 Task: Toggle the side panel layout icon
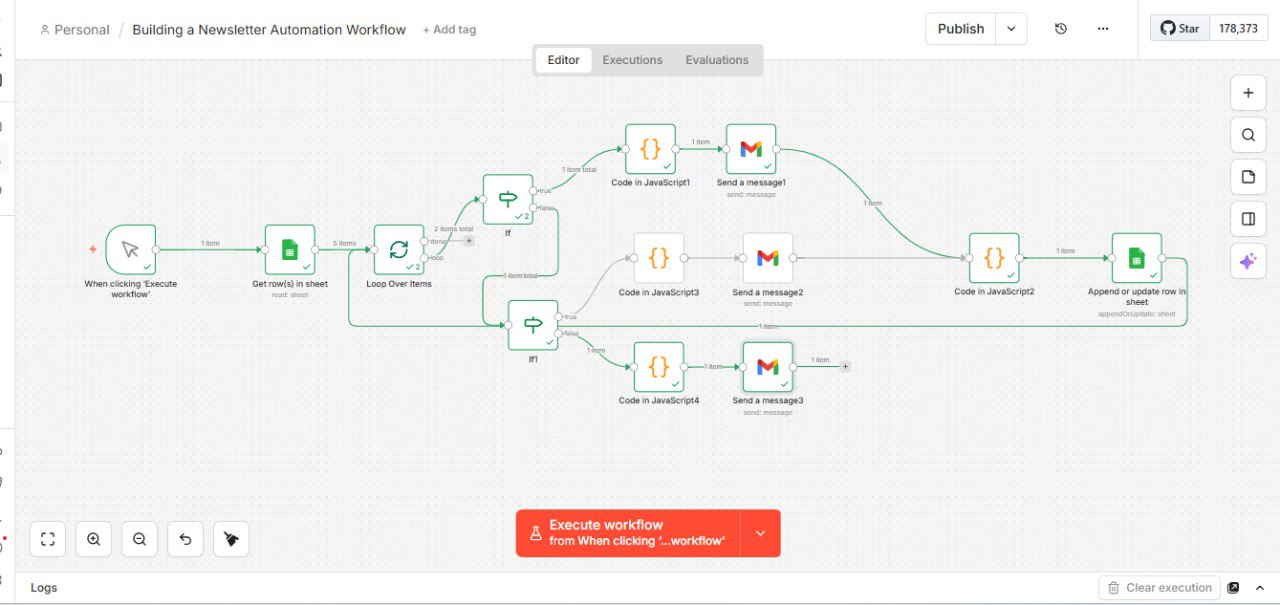(1247, 219)
